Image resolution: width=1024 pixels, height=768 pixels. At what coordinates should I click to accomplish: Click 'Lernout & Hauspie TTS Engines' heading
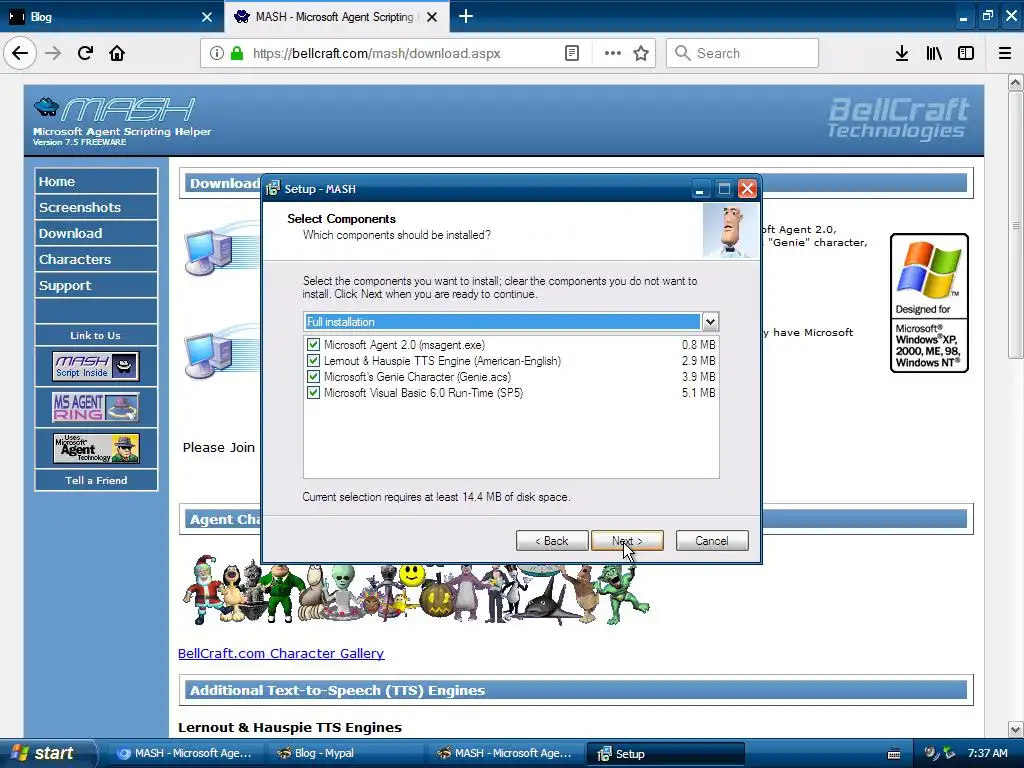click(x=290, y=728)
